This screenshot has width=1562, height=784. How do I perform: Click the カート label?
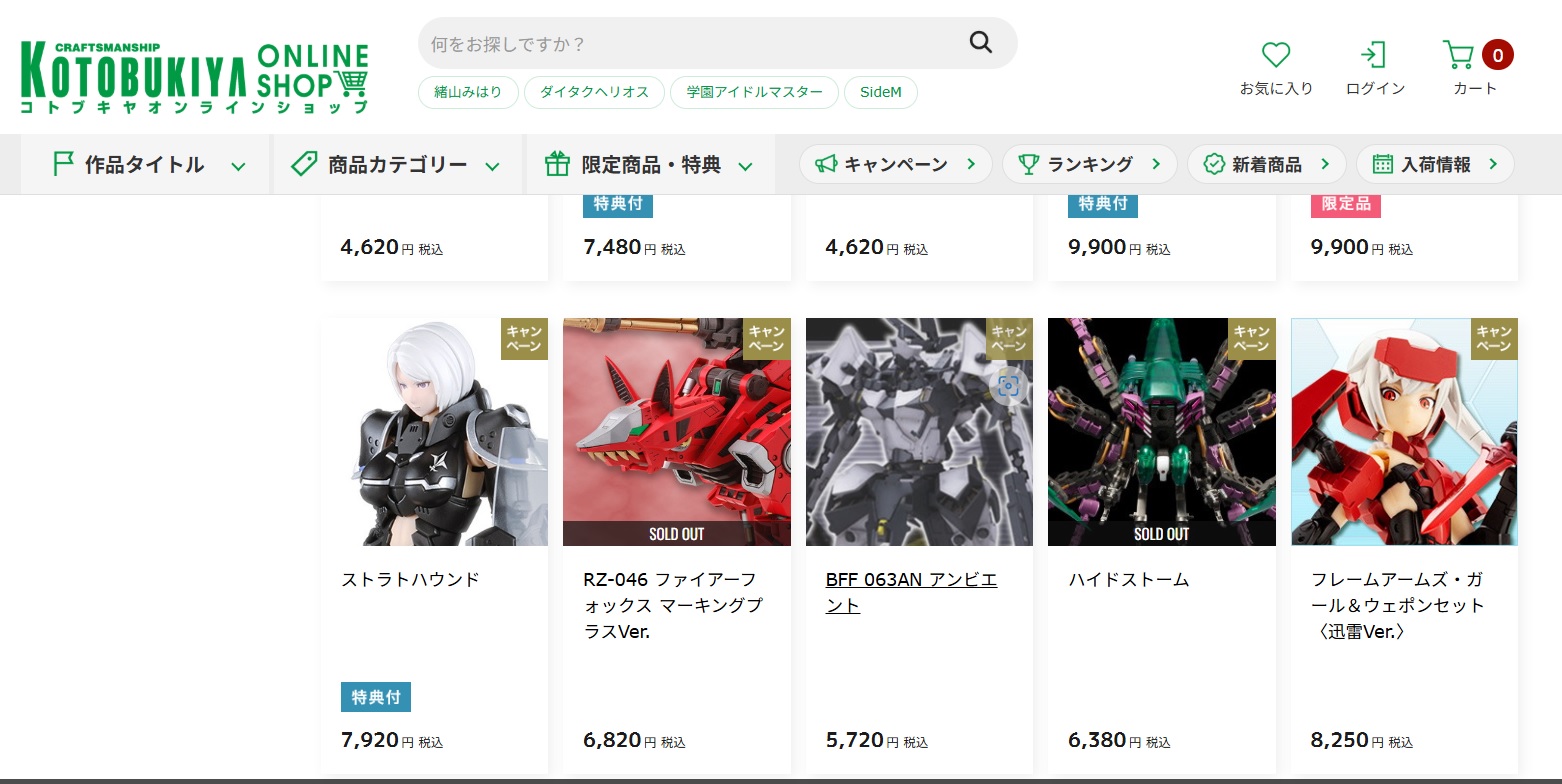tap(1475, 88)
